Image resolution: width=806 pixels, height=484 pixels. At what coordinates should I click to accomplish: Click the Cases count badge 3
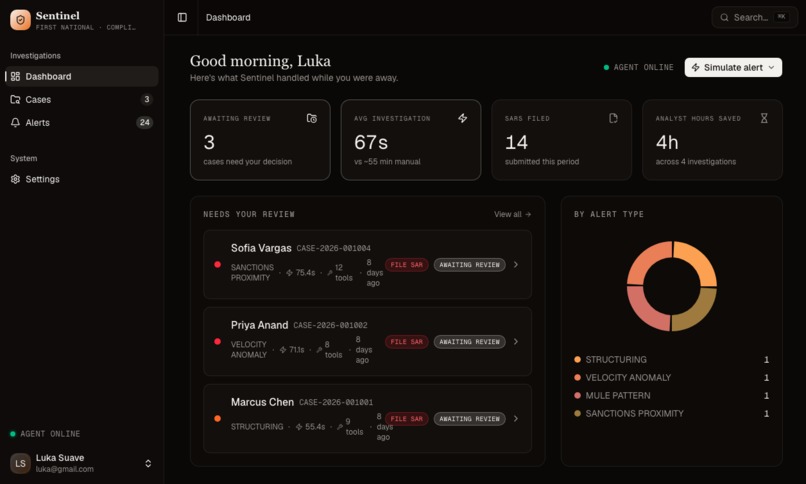click(x=146, y=99)
